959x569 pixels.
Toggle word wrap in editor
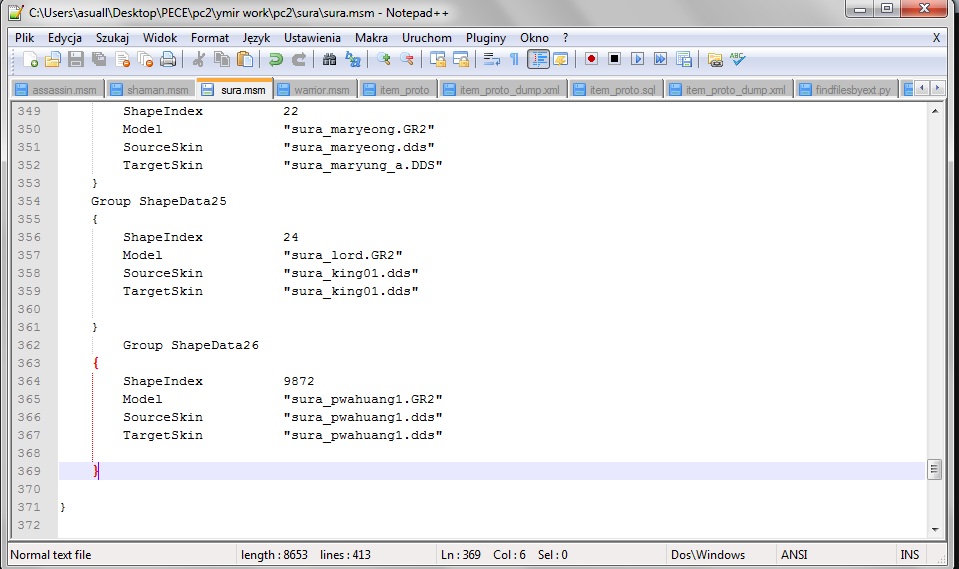pyautogui.click(x=491, y=59)
